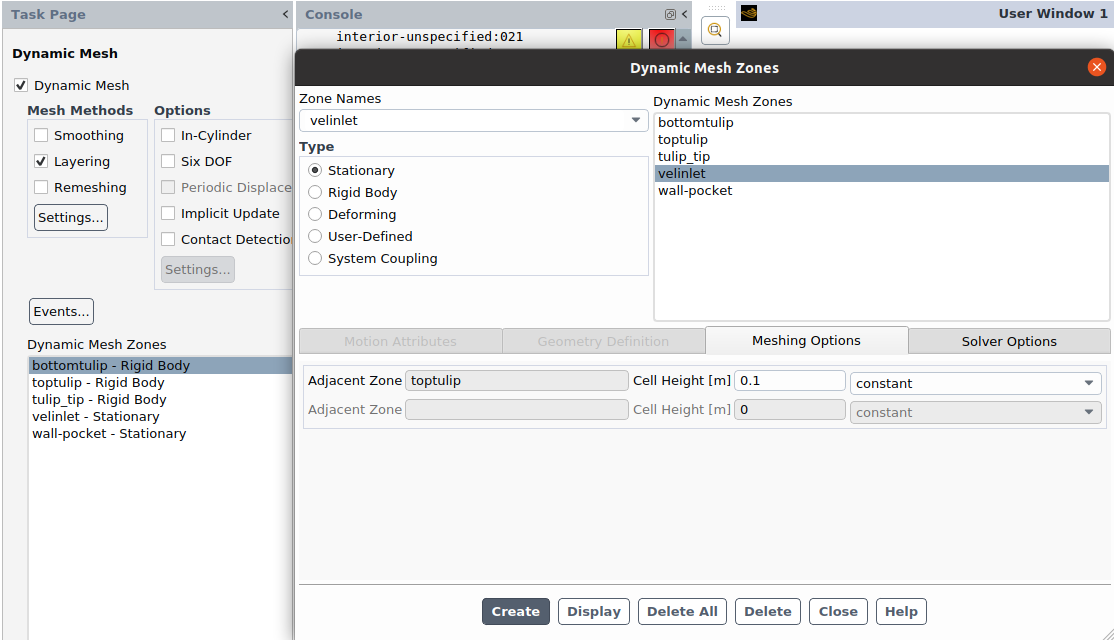
Task: Select tulip_tip - Rigid Body in Task Page
Action: coord(161,399)
